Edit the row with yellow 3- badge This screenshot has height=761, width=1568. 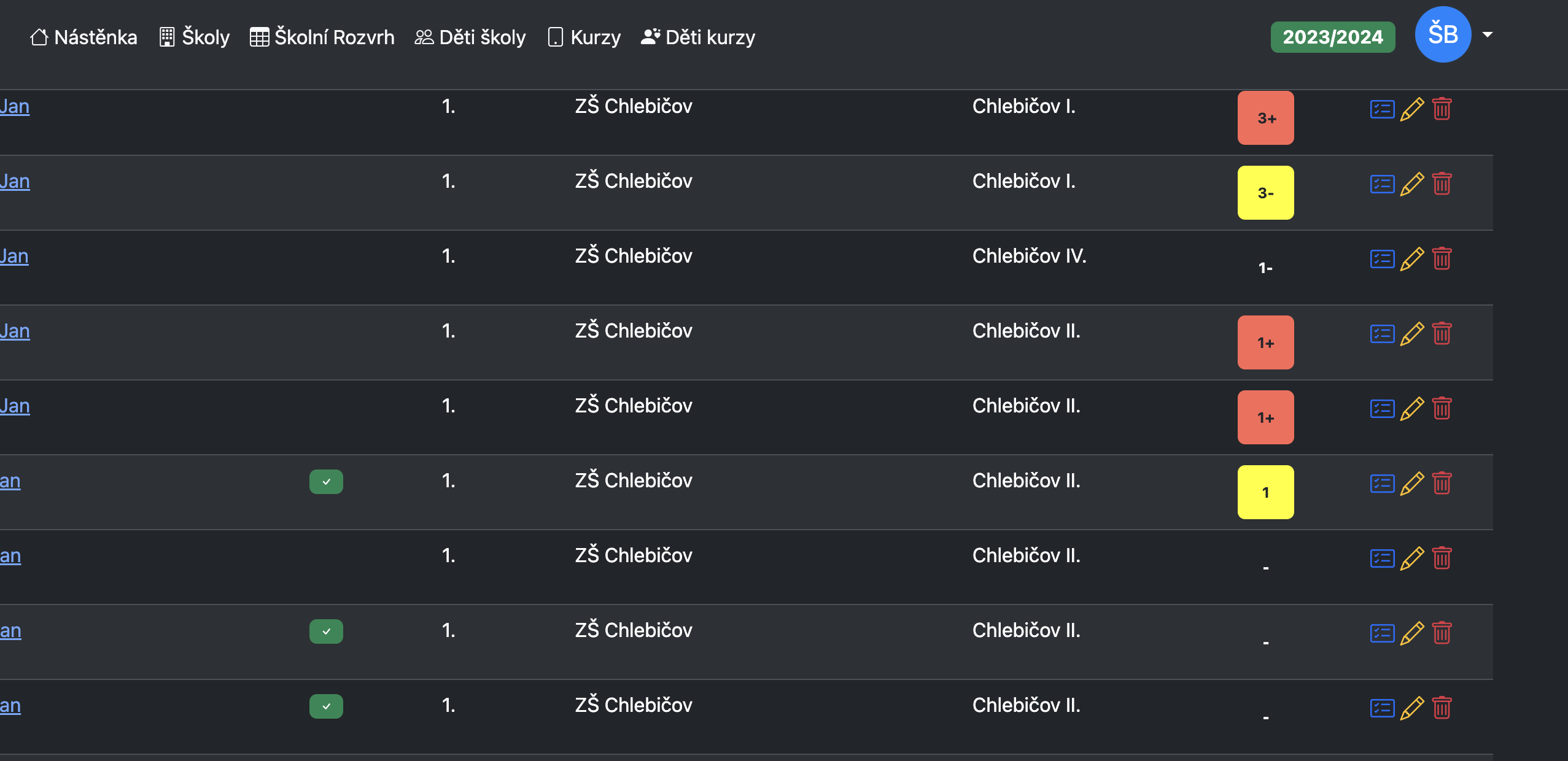[x=1412, y=184]
